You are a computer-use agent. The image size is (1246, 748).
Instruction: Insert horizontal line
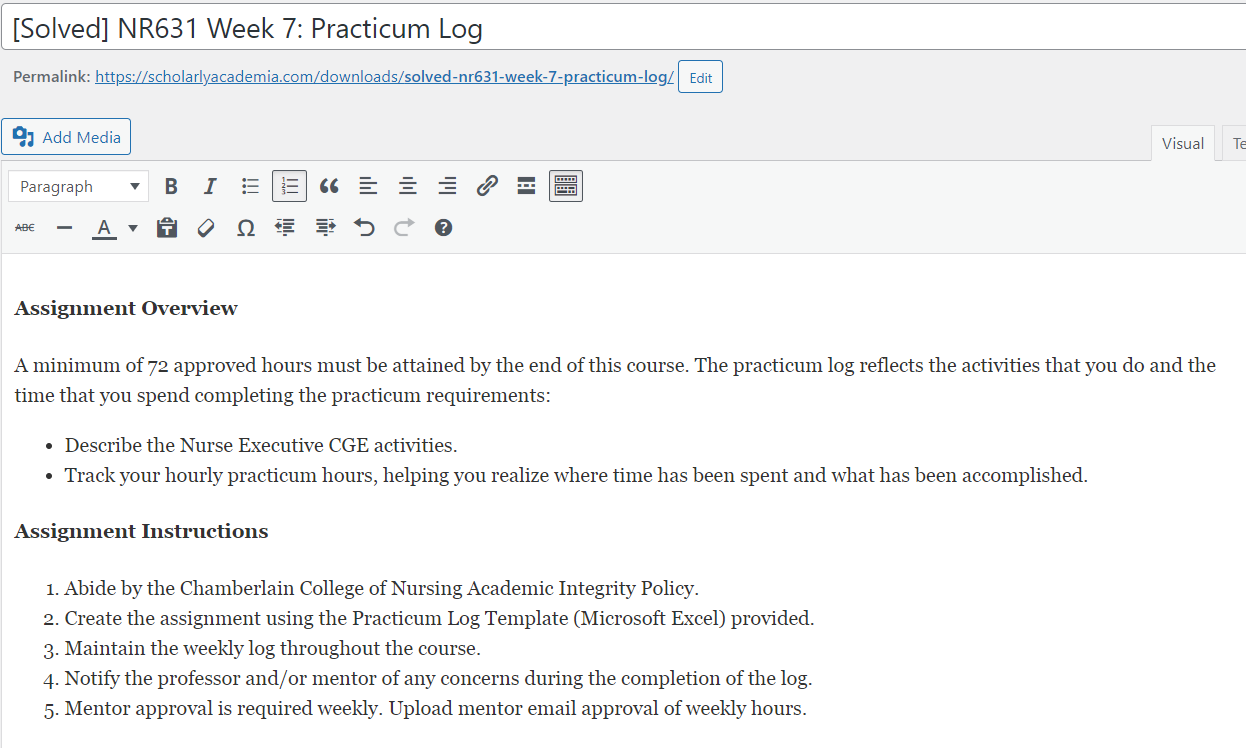(64, 228)
